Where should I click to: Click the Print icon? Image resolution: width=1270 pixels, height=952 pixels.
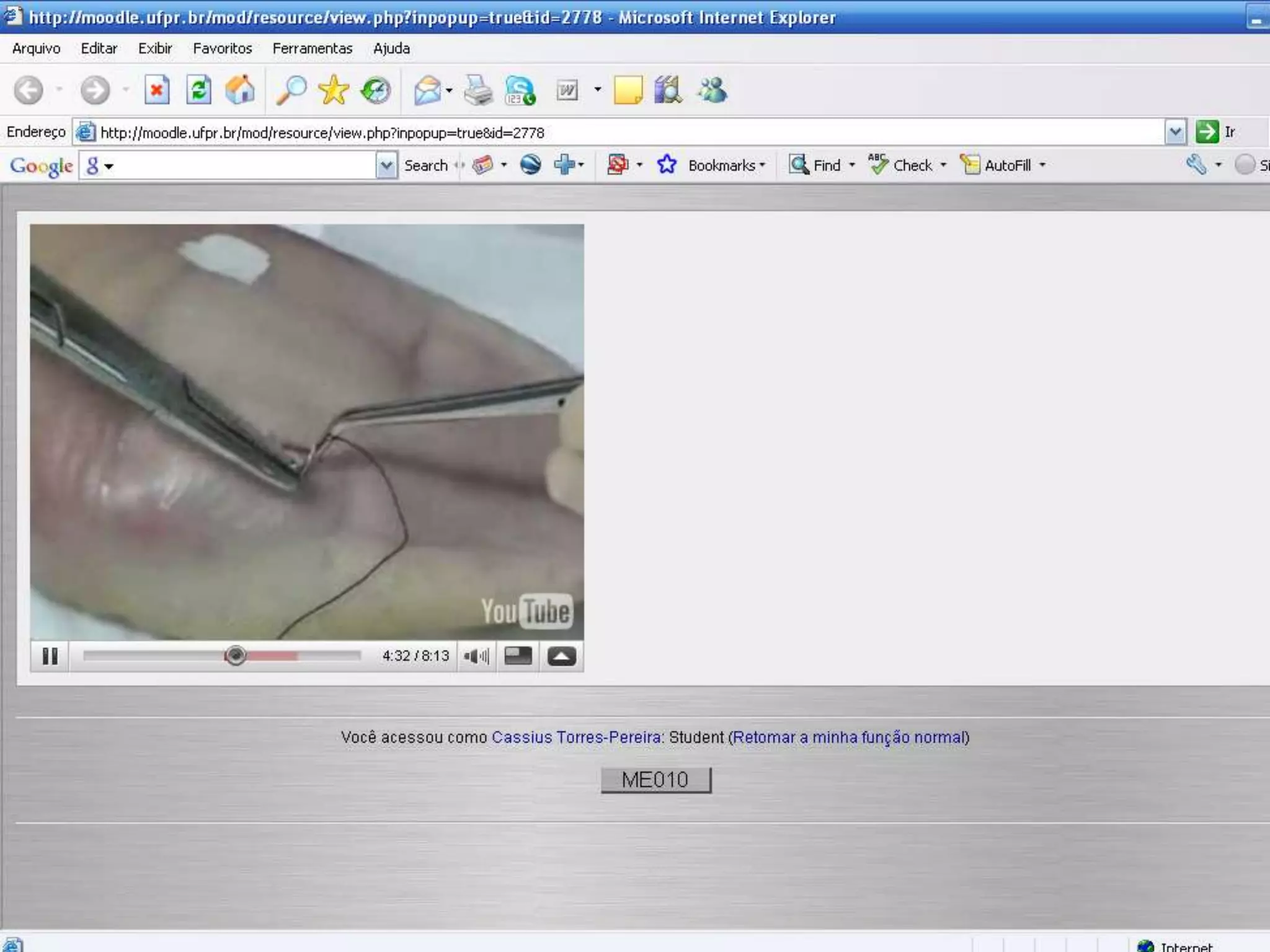click(x=478, y=90)
